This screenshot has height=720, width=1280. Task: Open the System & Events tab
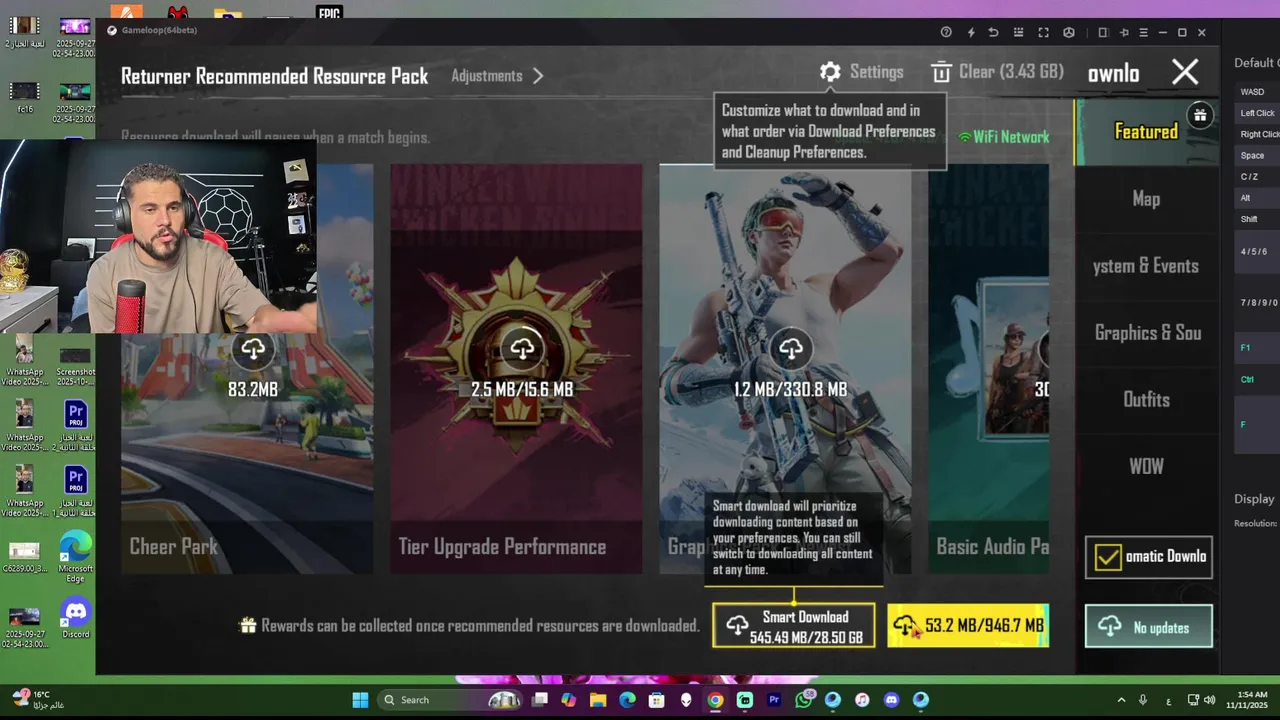click(x=1146, y=266)
